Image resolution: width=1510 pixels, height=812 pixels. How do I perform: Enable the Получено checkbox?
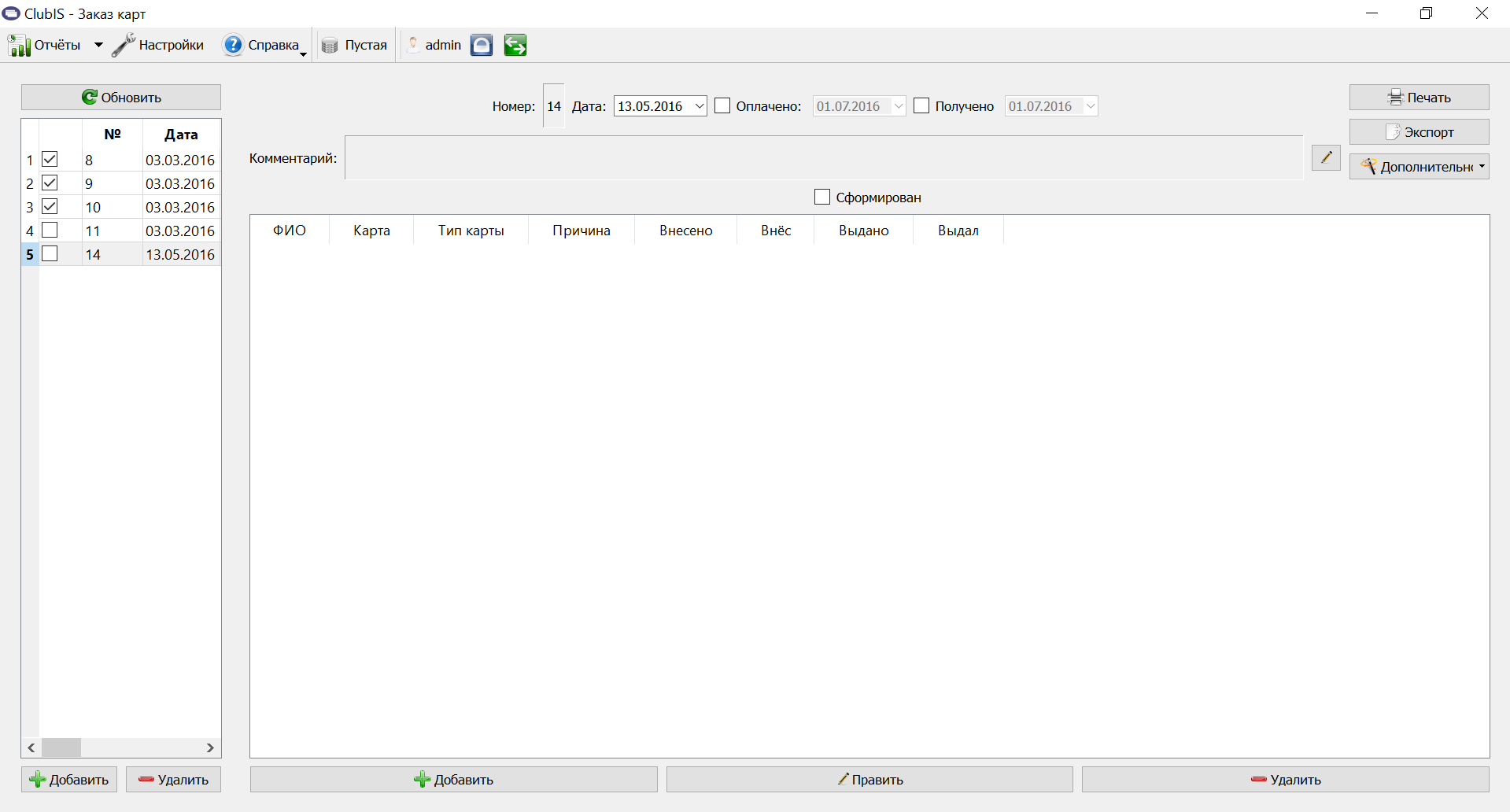pyautogui.click(x=921, y=106)
